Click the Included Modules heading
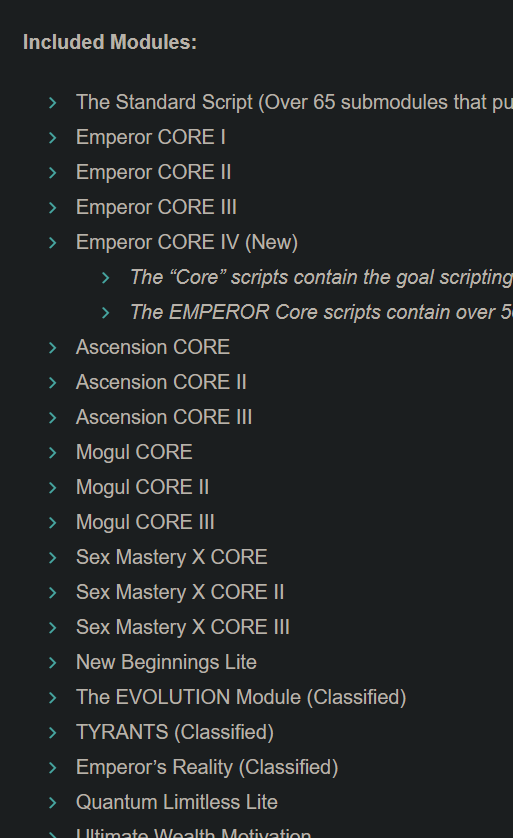 point(110,42)
